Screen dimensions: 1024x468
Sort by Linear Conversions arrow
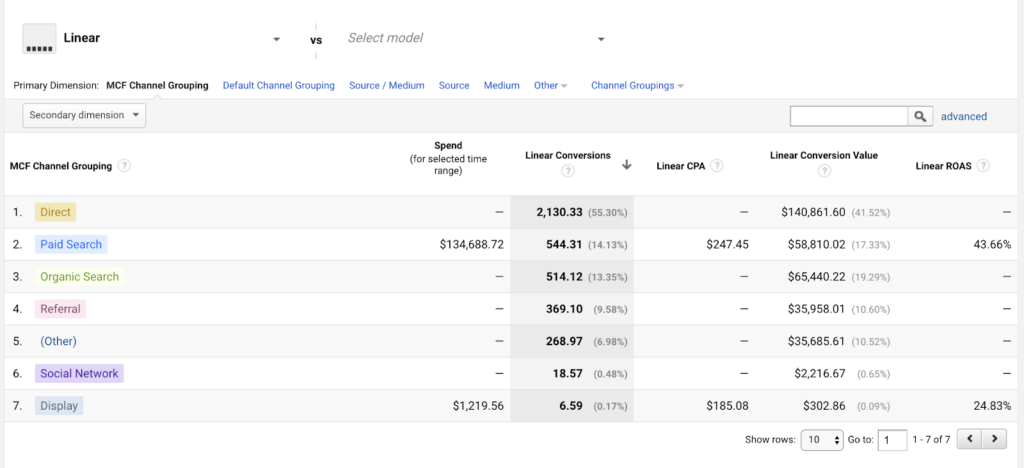626,165
